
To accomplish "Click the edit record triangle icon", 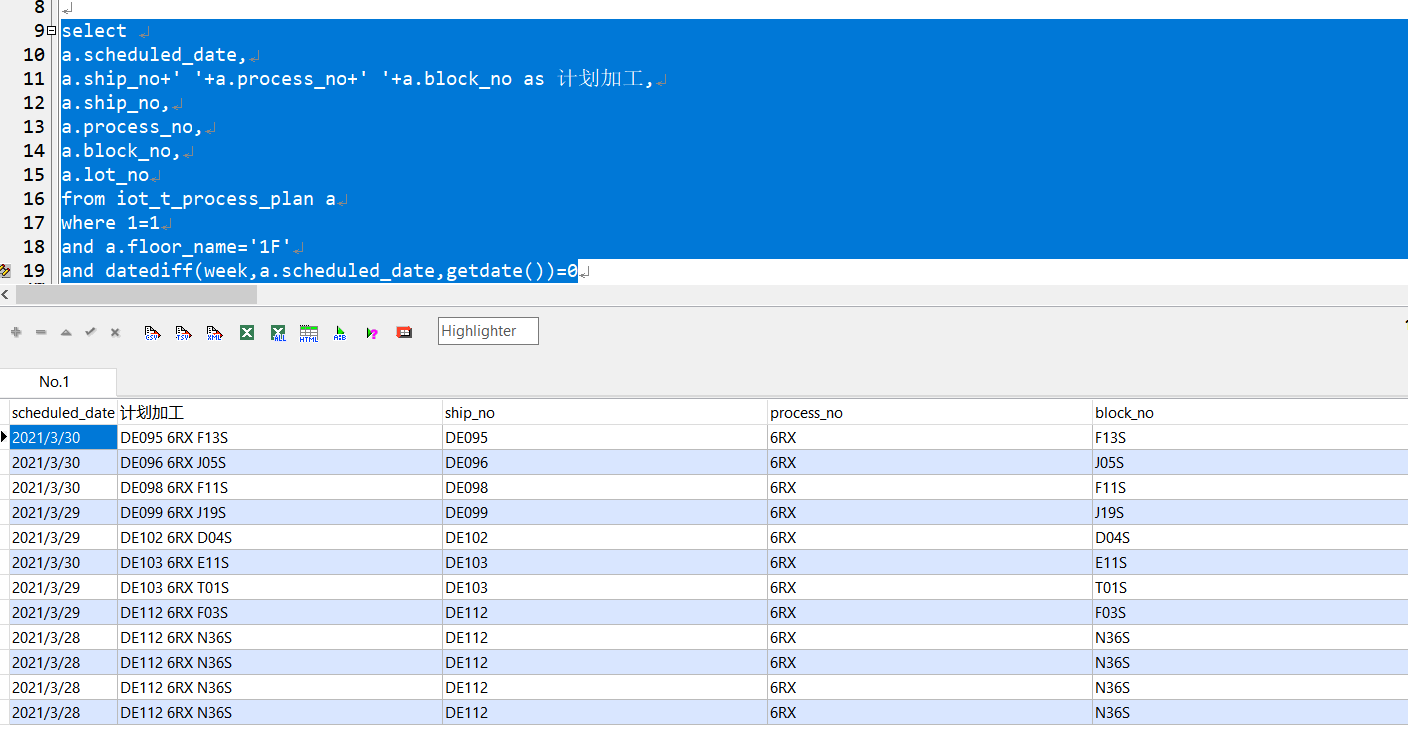I will pos(66,332).
